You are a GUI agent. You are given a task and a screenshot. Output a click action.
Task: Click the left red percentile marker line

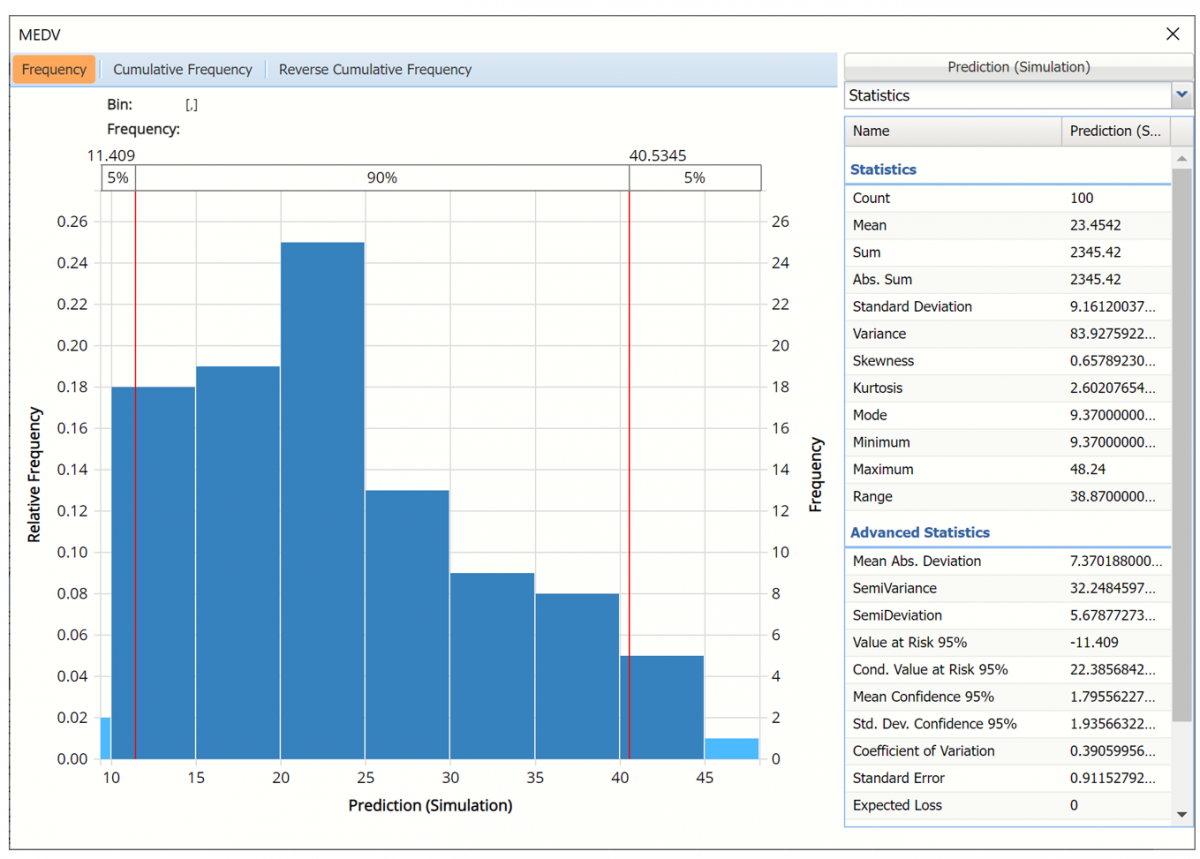135,470
